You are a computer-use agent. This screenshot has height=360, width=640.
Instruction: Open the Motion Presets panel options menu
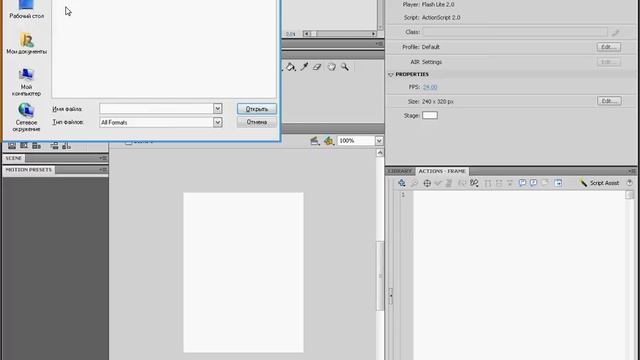[x=103, y=169]
